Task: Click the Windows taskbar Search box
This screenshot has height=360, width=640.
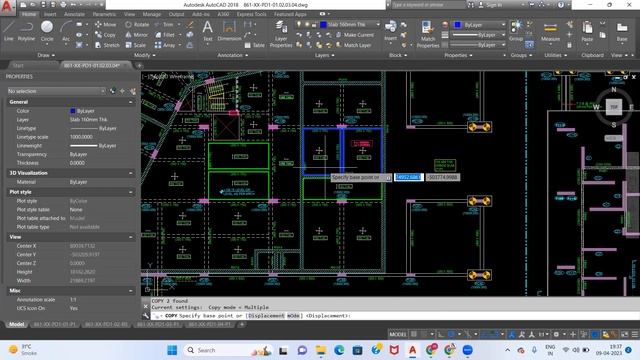Action: [x=226, y=350]
